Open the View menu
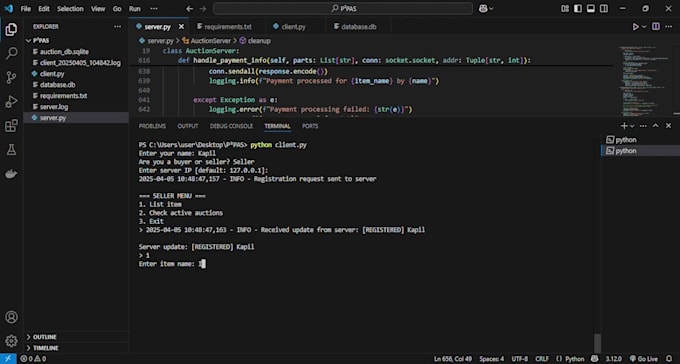Viewport: 680px width, 364px height. 98,9
